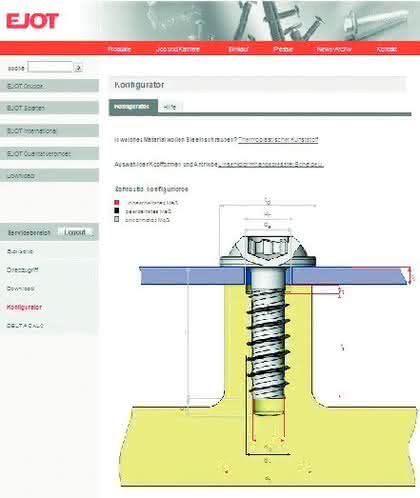Open EJOT Sparten in the sidebar
Image resolution: width=420 pixels, height=498 pixels.
[49, 108]
